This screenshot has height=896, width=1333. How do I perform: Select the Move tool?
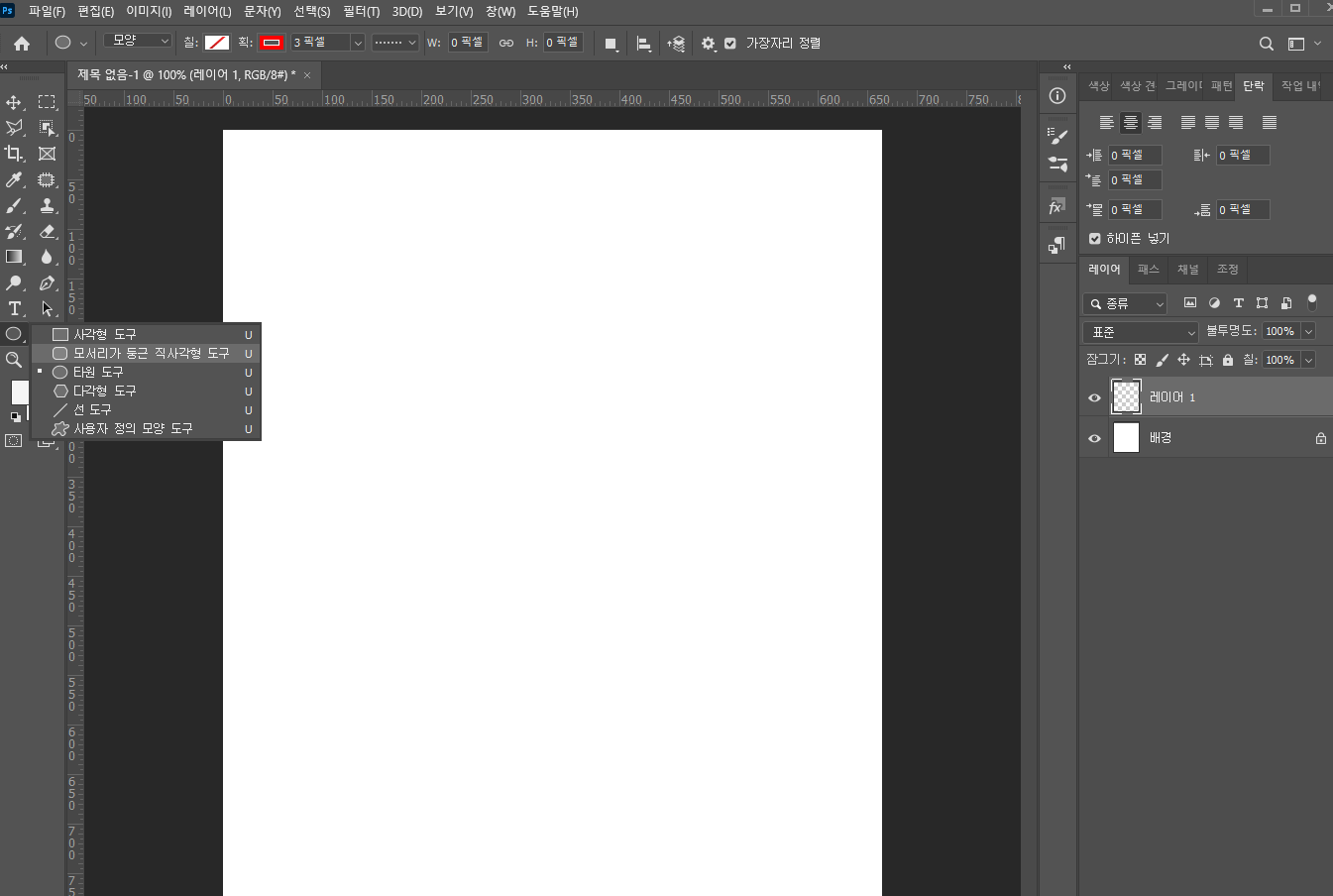(14, 102)
